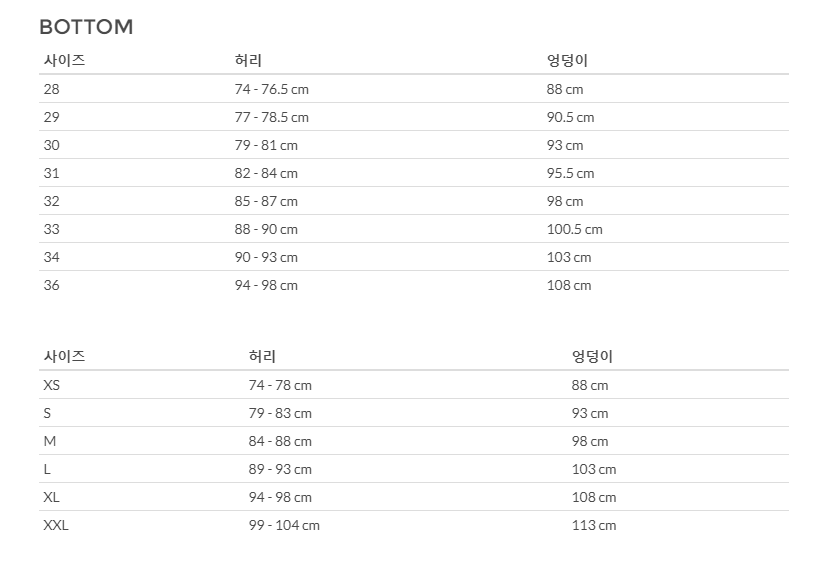Screen dimensions: 824x563
Task: Click the "99 - 104 cm" waist cell
Action: 284,525
